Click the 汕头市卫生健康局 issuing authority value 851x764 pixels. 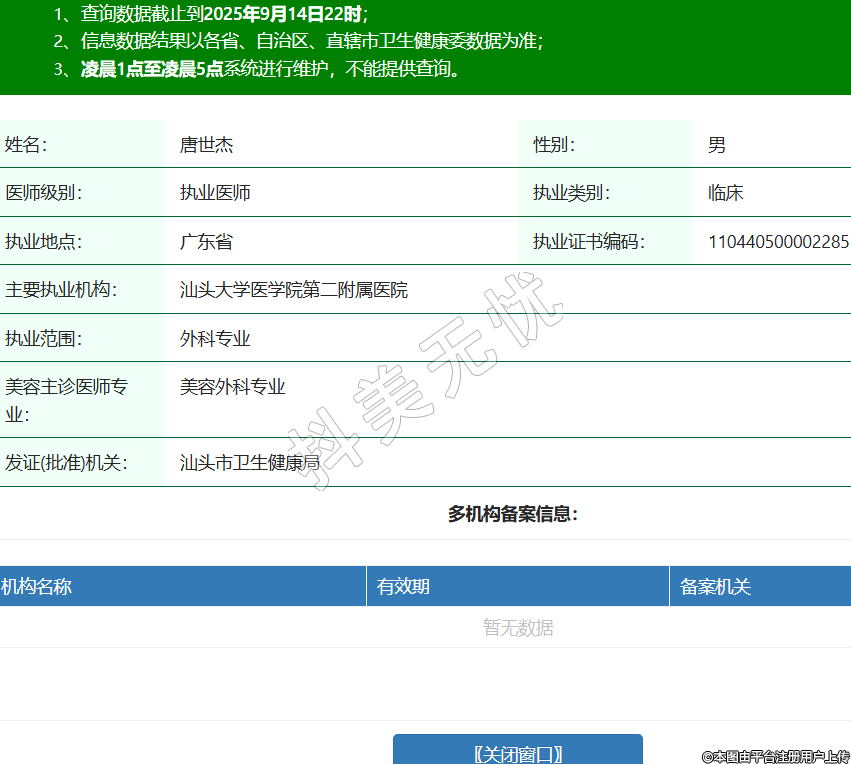pyautogui.click(x=249, y=463)
